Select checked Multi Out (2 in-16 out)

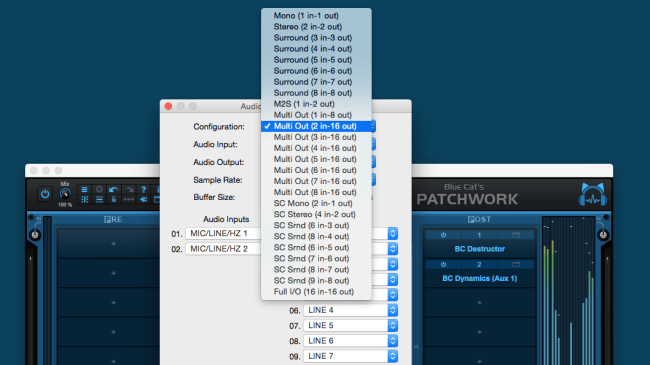click(x=316, y=126)
